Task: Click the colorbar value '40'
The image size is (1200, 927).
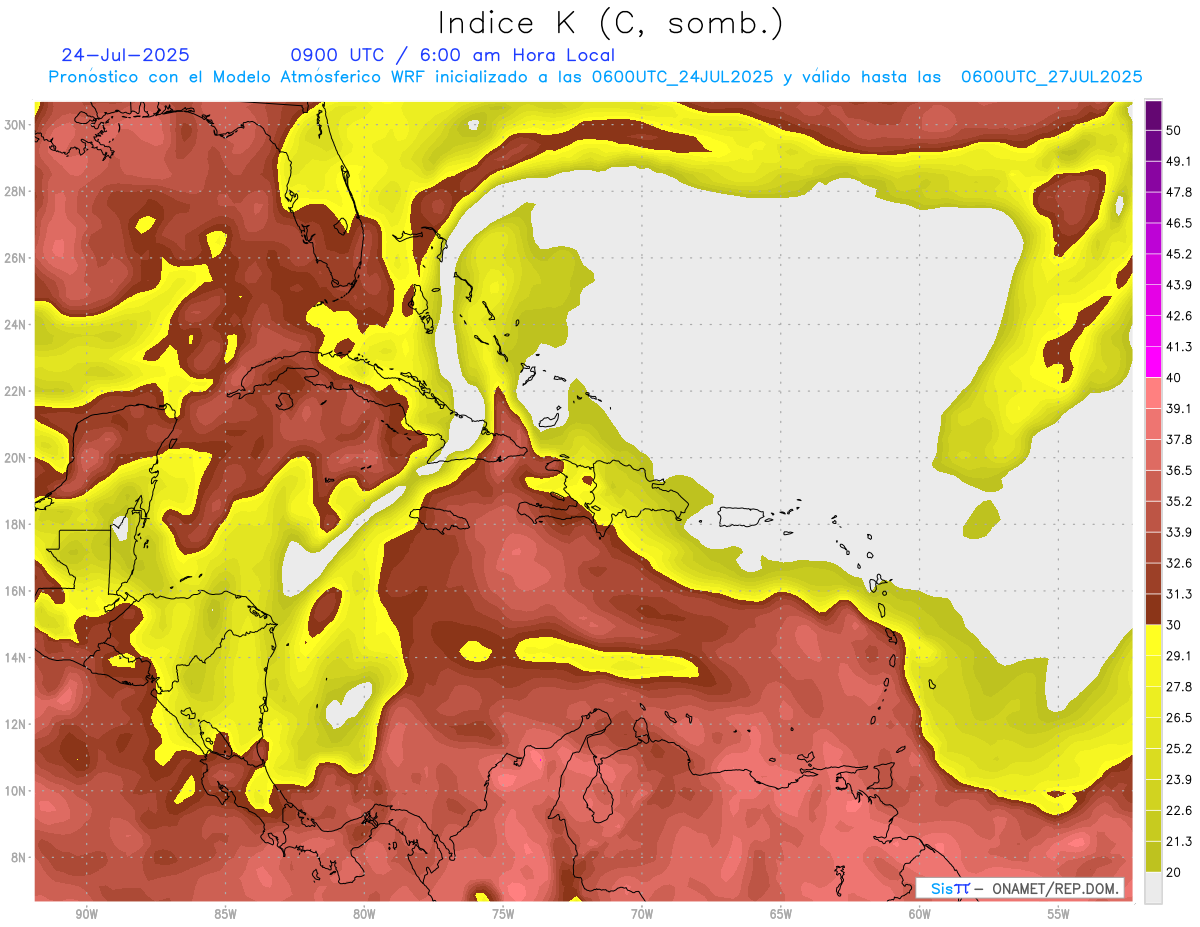Action: click(1174, 378)
